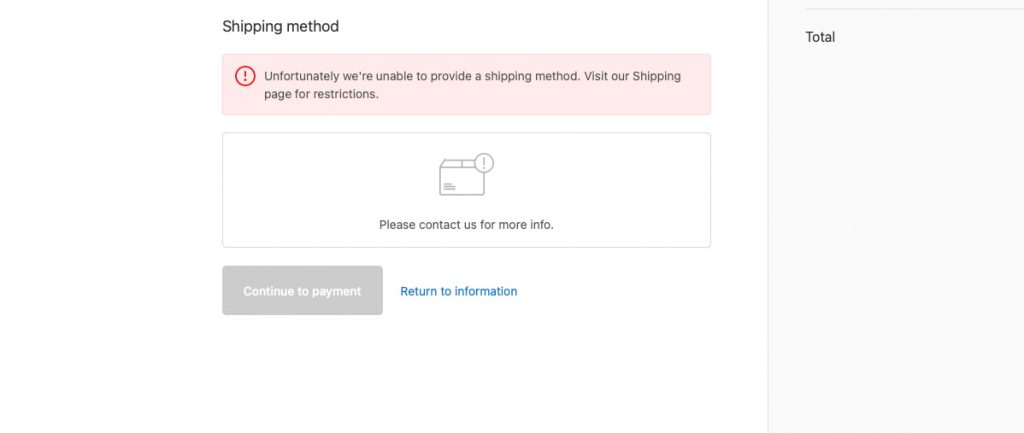Click 'Please contact us for more info.' text
The height and width of the screenshot is (433, 1024).
tap(466, 225)
